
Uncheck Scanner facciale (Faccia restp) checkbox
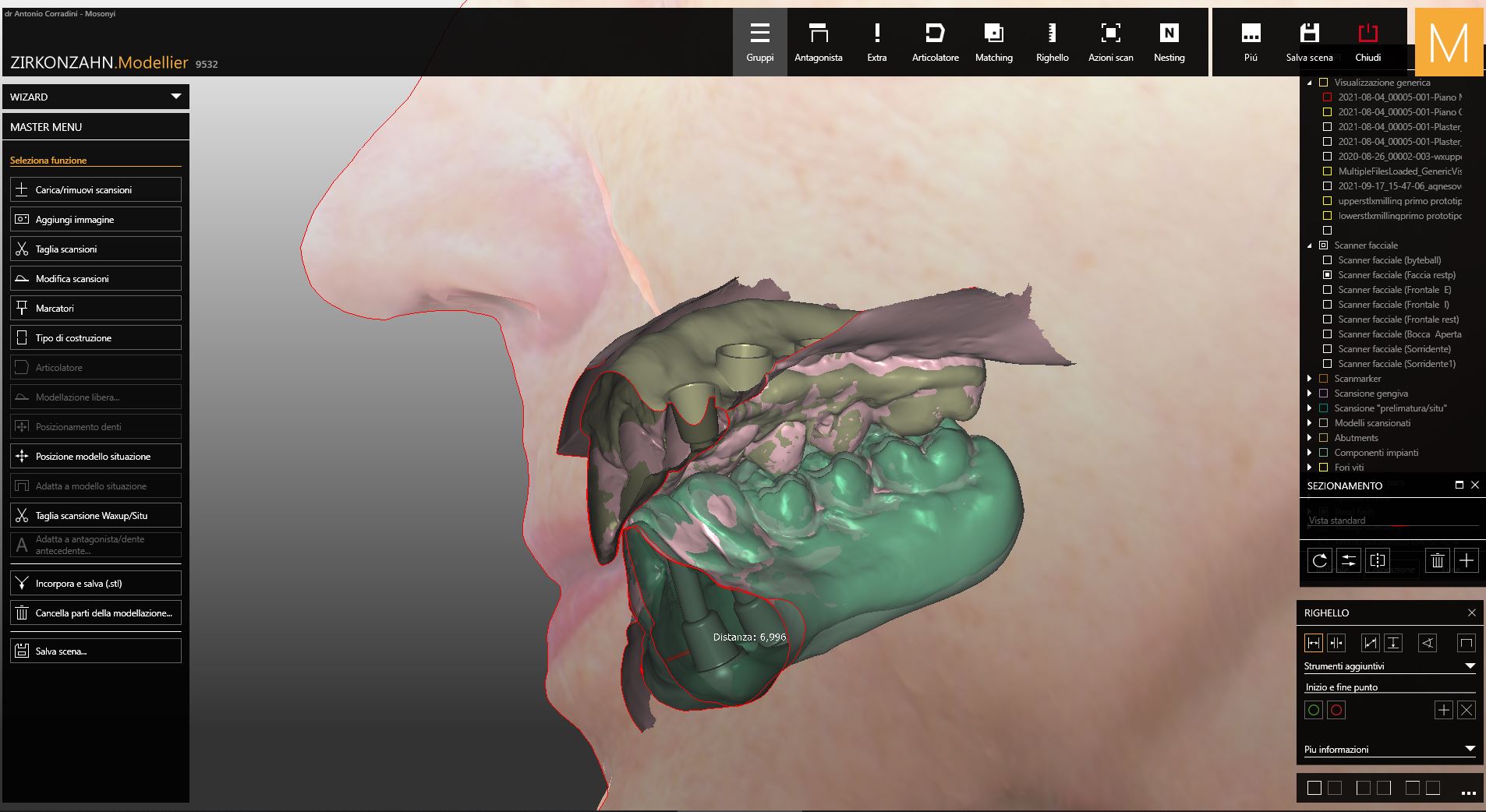click(1327, 275)
